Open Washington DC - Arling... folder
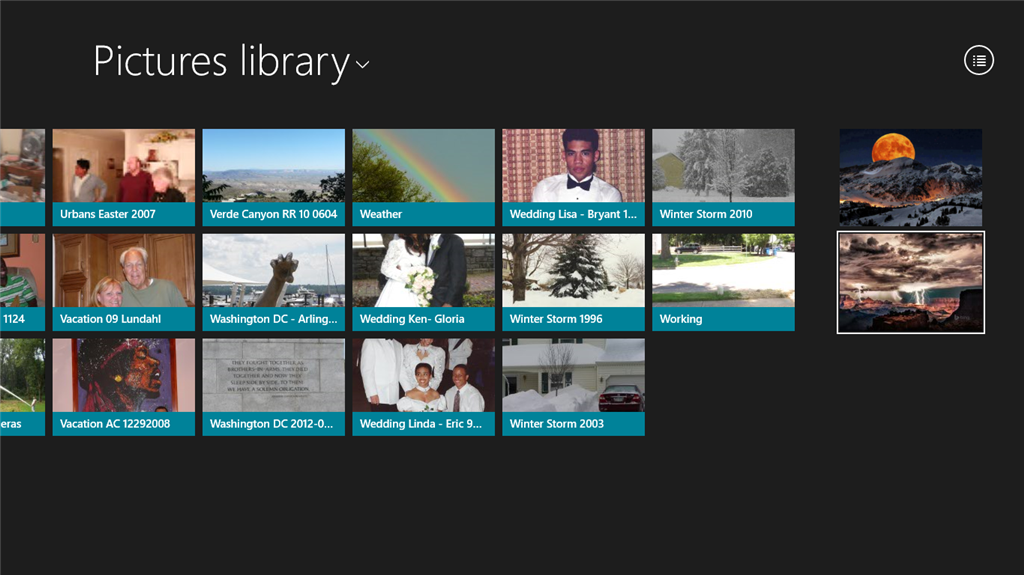The height and width of the screenshot is (575, 1024). coord(274,282)
